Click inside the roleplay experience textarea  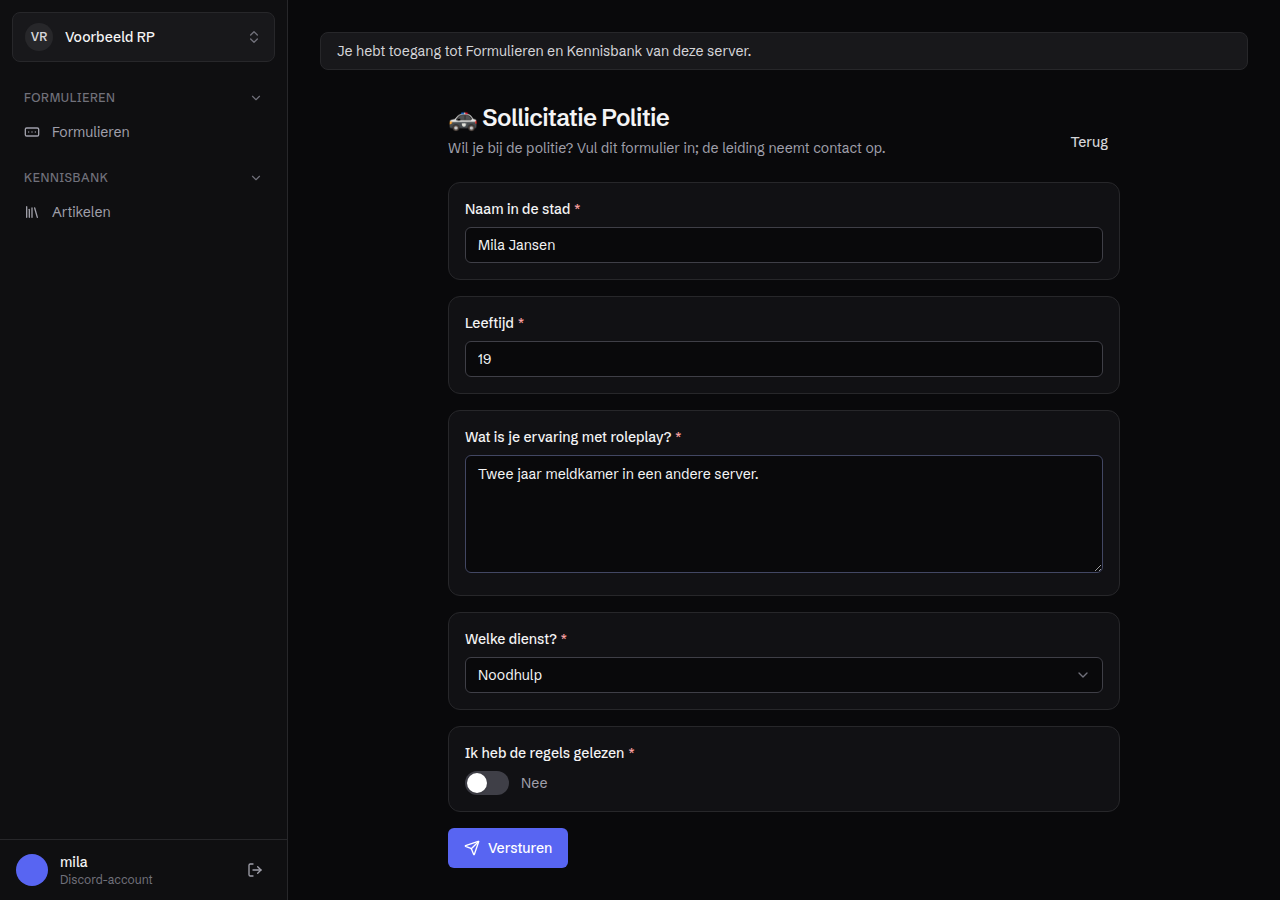click(x=784, y=514)
